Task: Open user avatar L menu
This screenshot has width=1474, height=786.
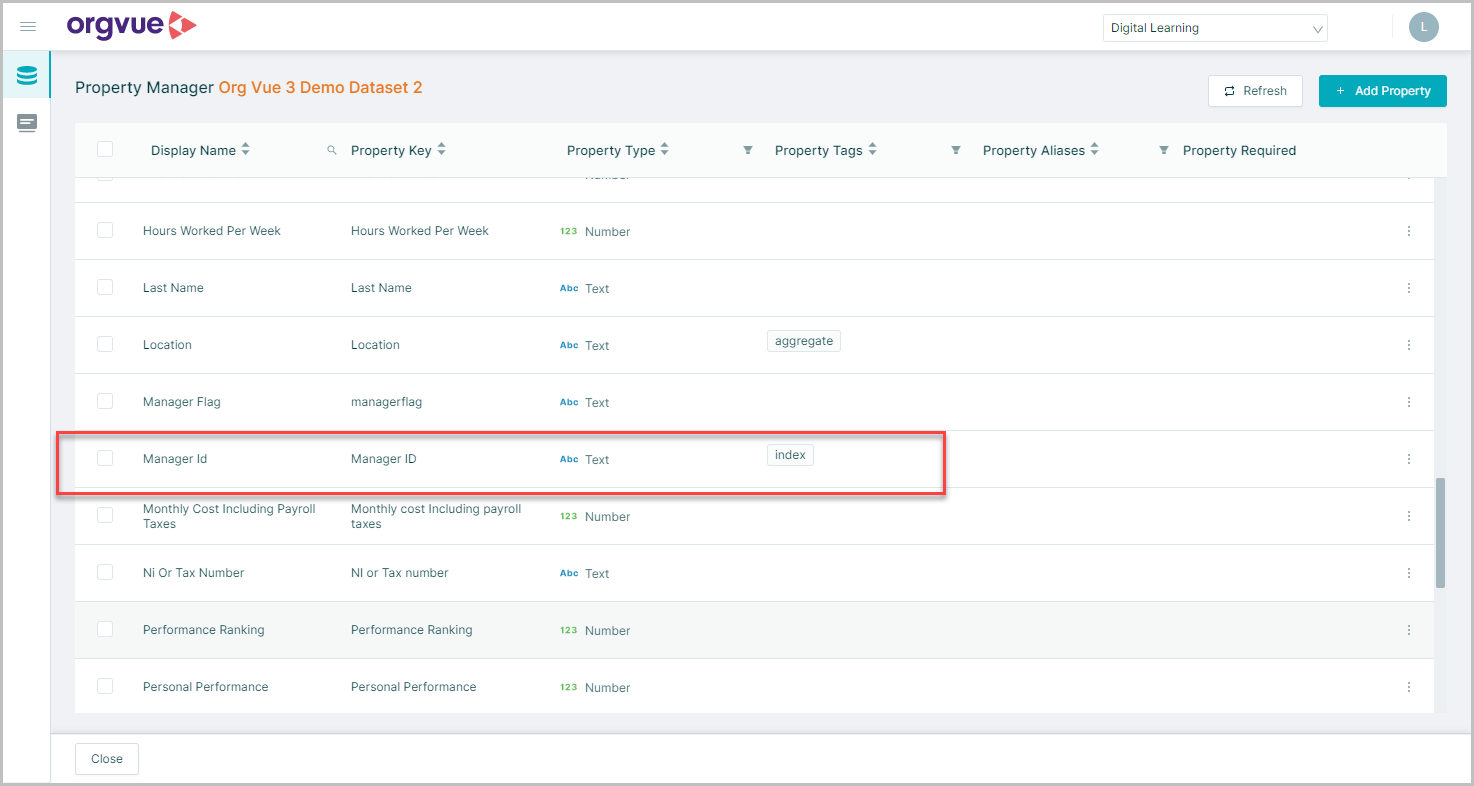Action: click(x=1423, y=28)
